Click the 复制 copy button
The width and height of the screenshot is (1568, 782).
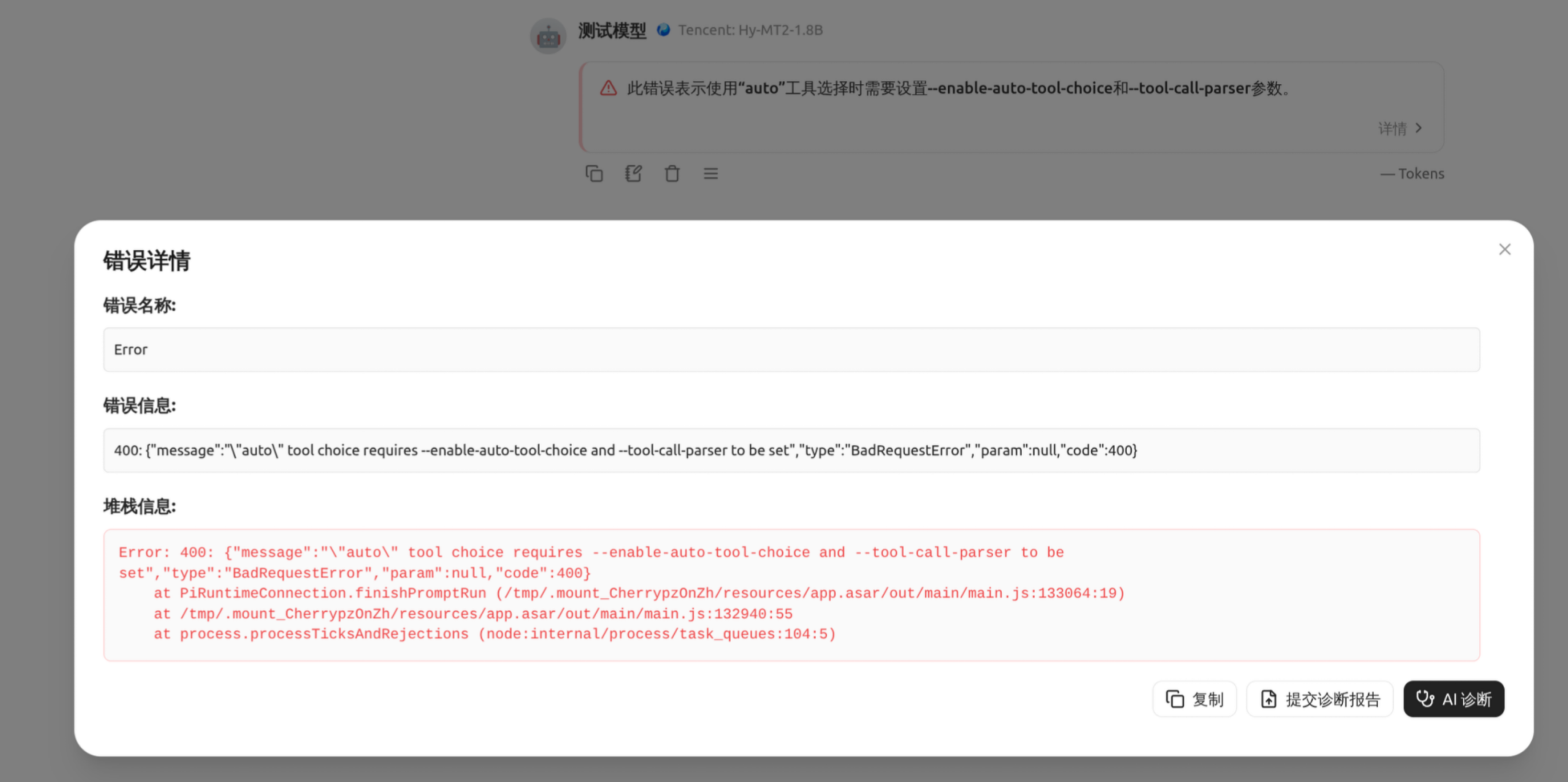click(x=1194, y=699)
